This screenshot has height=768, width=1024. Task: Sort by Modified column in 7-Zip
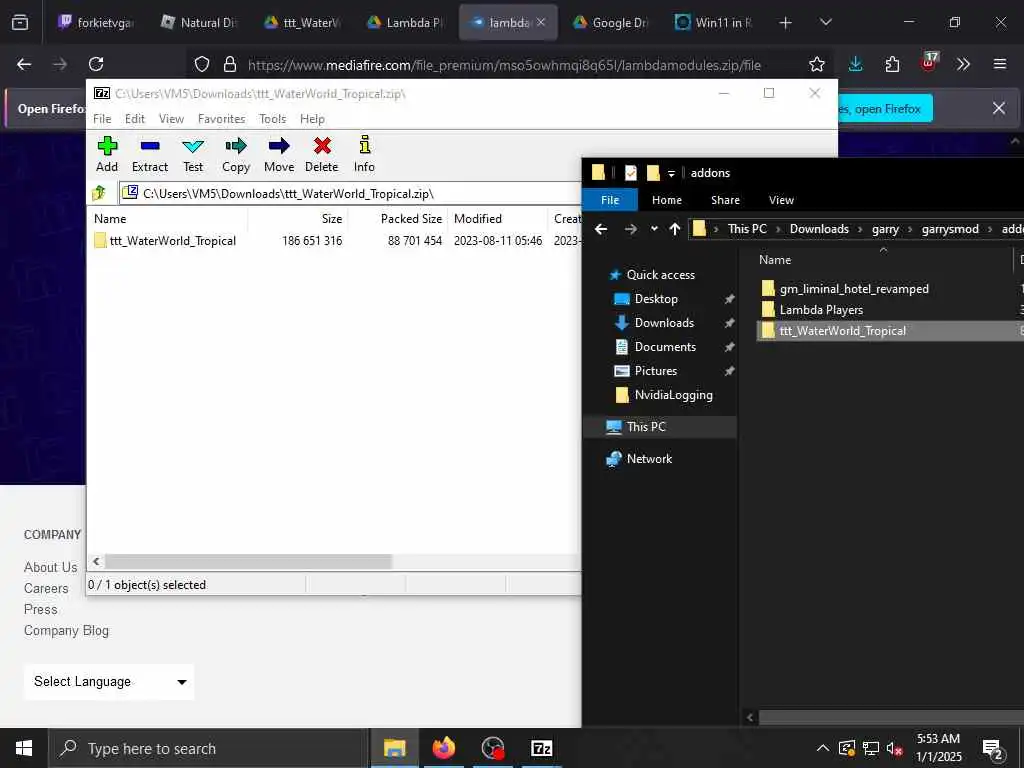coord(498,219)
